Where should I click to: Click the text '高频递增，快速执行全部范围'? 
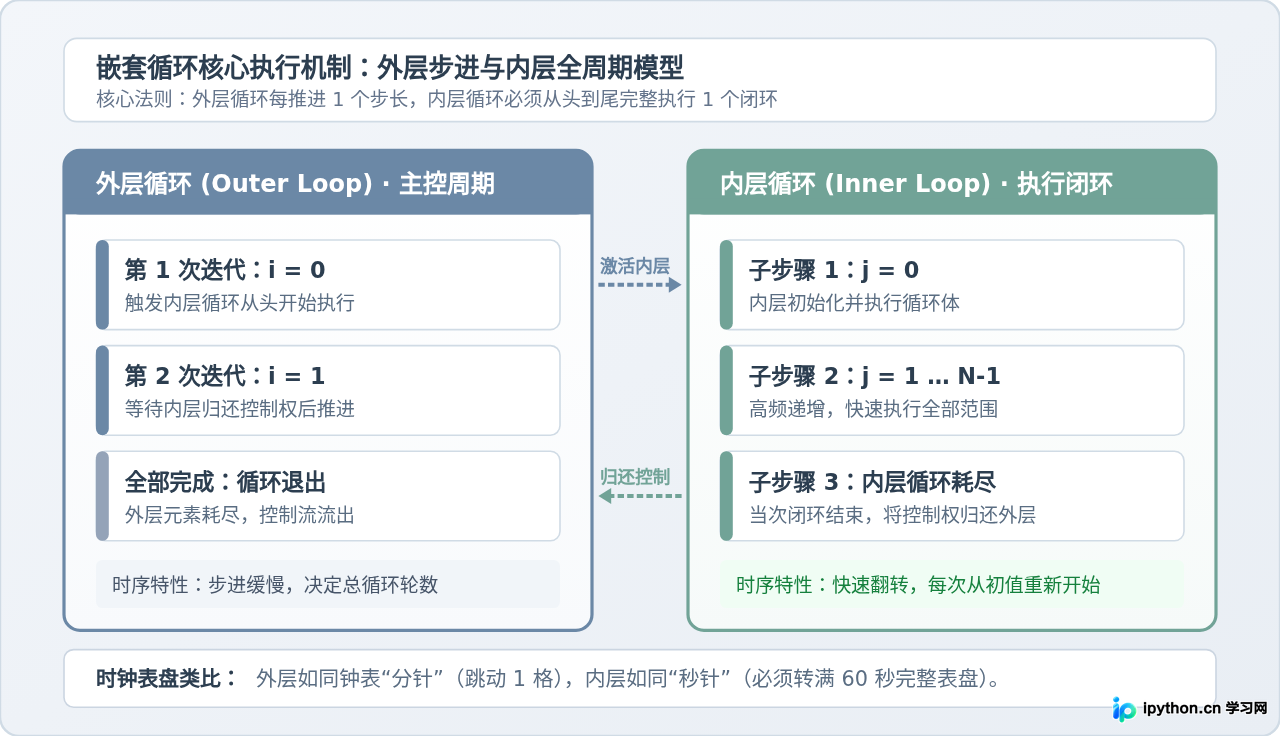[x=873, y=409]
